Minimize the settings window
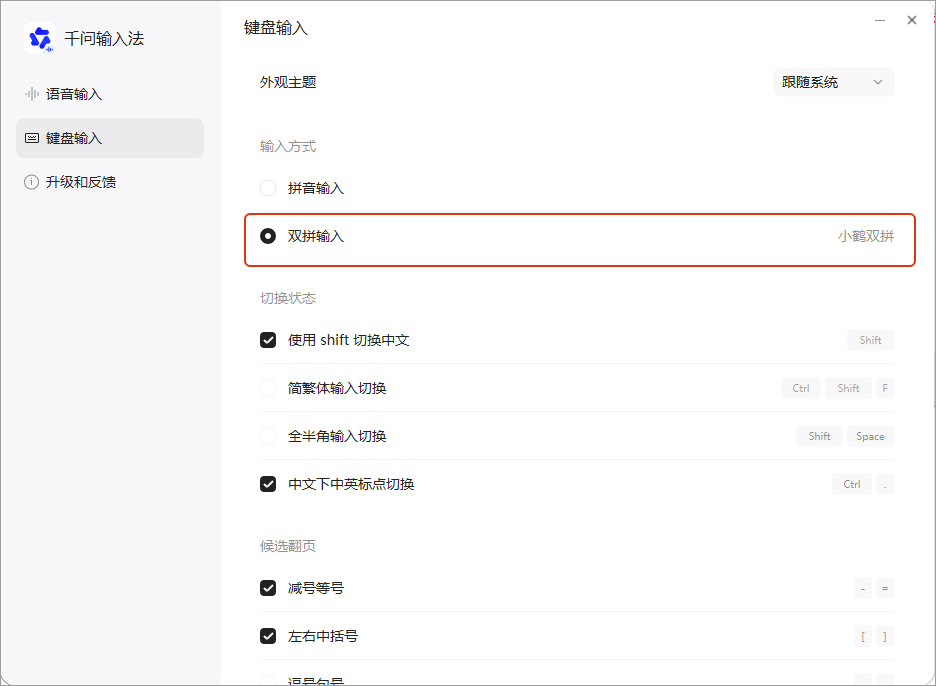 pyautogui.click(x=880, y=20)
